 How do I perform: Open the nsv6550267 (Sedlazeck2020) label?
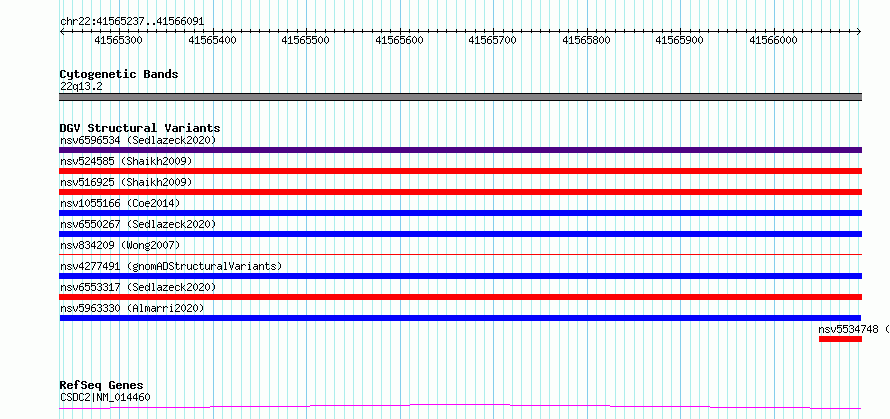pyautogui.click(x=138, y=224)
